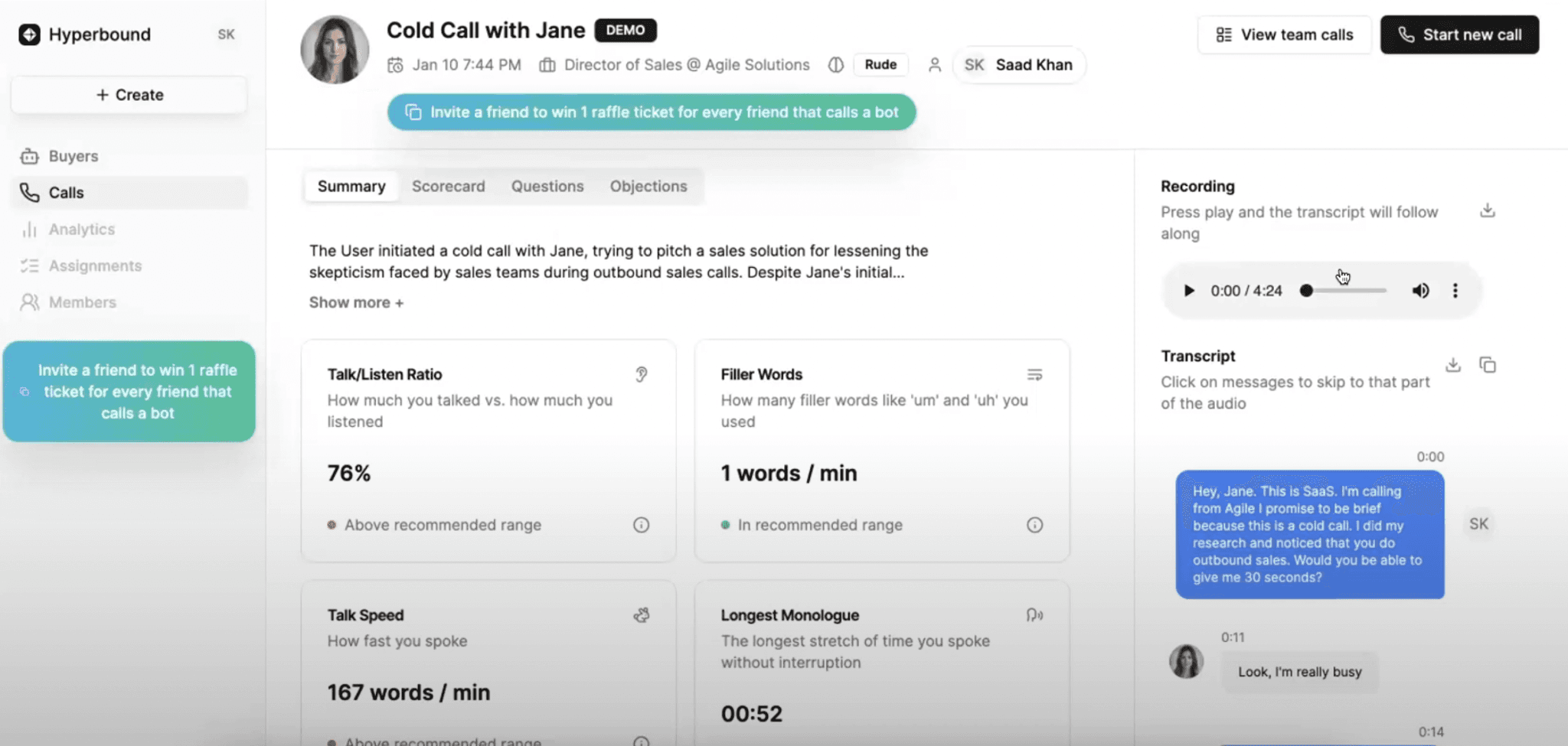Viewport: 1568px width, 746px height.
Task: Mute the recording audio
Action: click(x=1420, y=290)
